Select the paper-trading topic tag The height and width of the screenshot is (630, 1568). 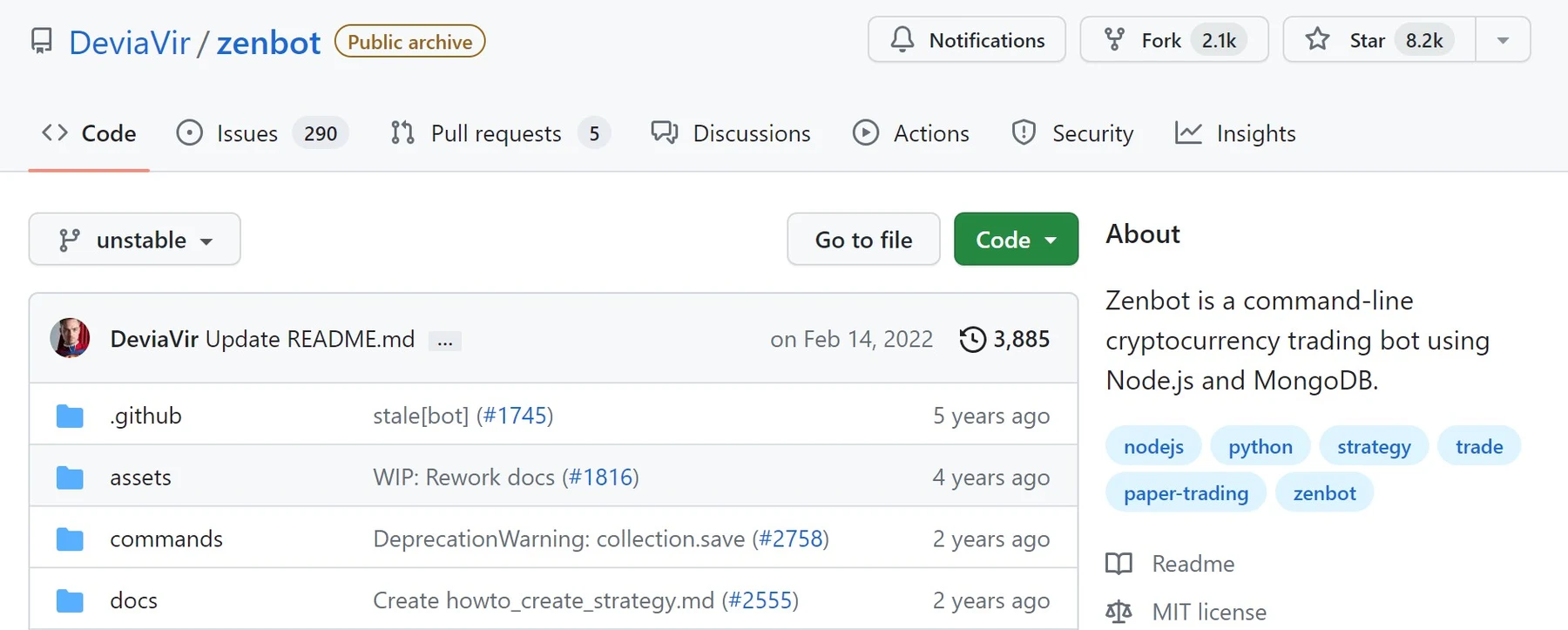(x=1186, y=493)
